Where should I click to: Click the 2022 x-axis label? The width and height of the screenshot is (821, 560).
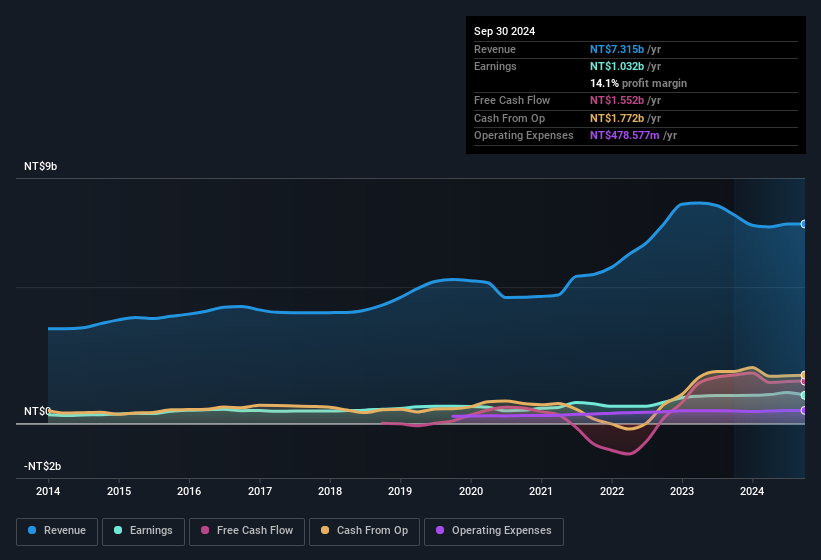(612, 491)
